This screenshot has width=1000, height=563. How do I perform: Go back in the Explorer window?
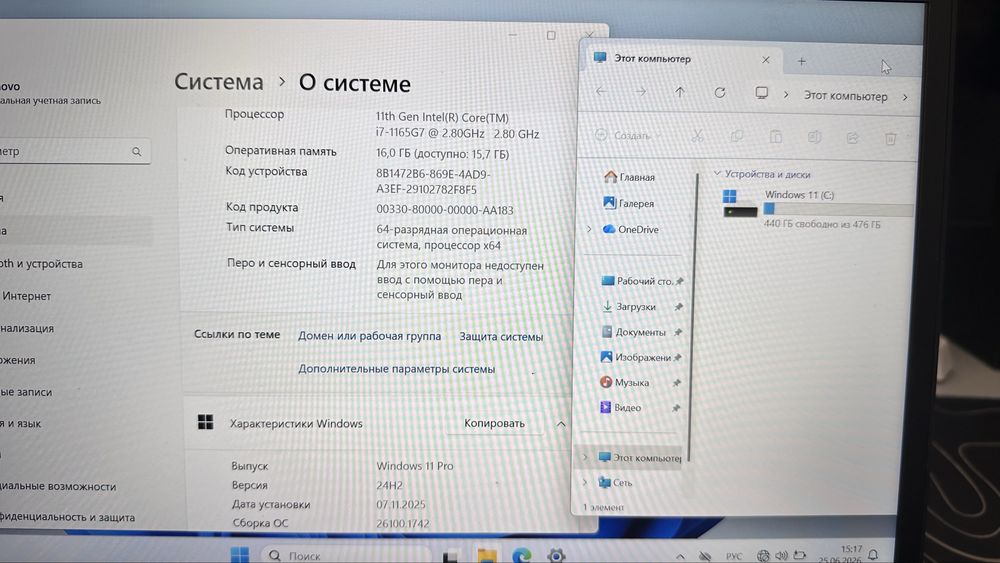(601, 91)
